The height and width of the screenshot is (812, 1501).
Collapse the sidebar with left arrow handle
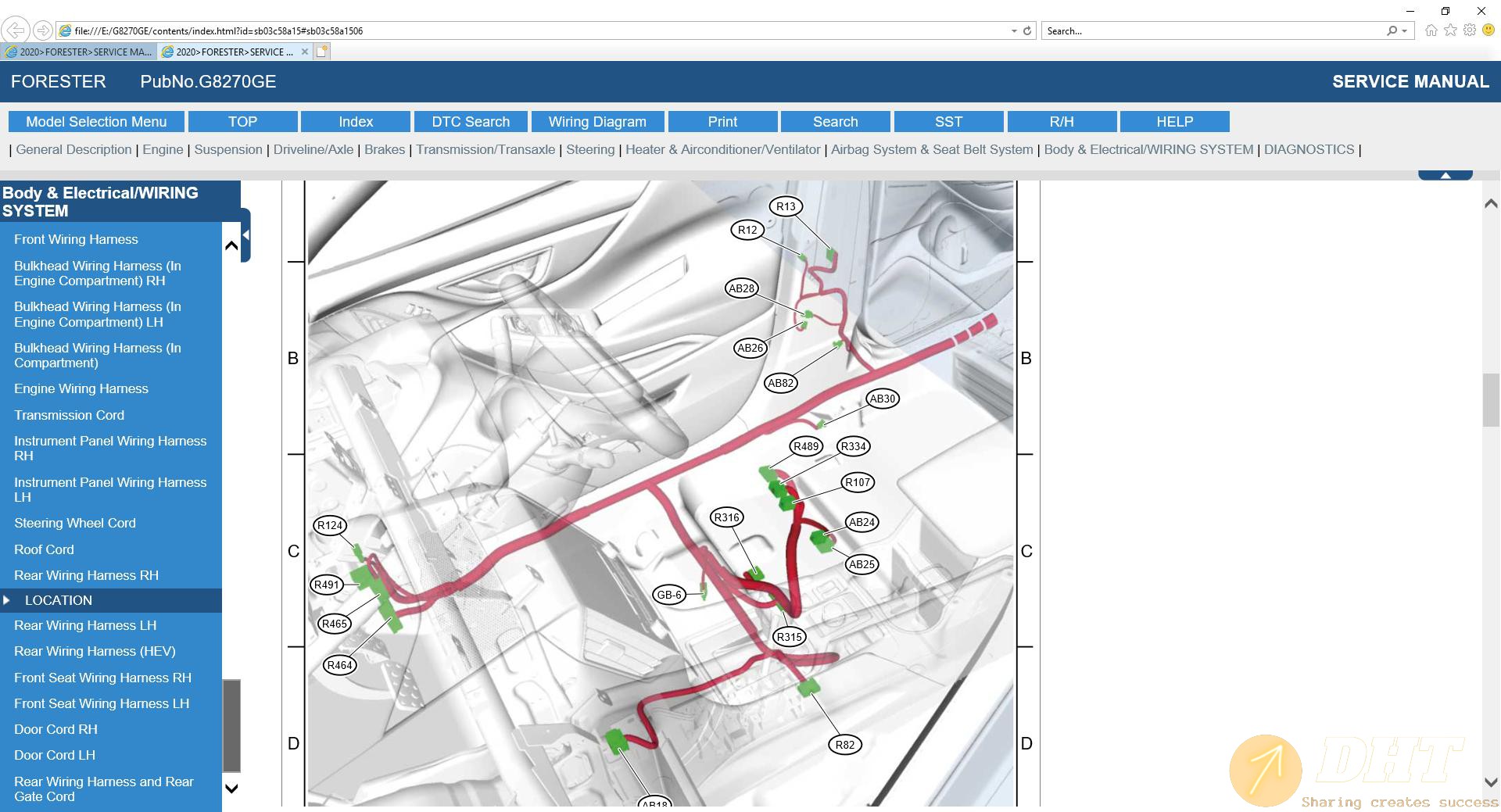click(x=245, y=234)
